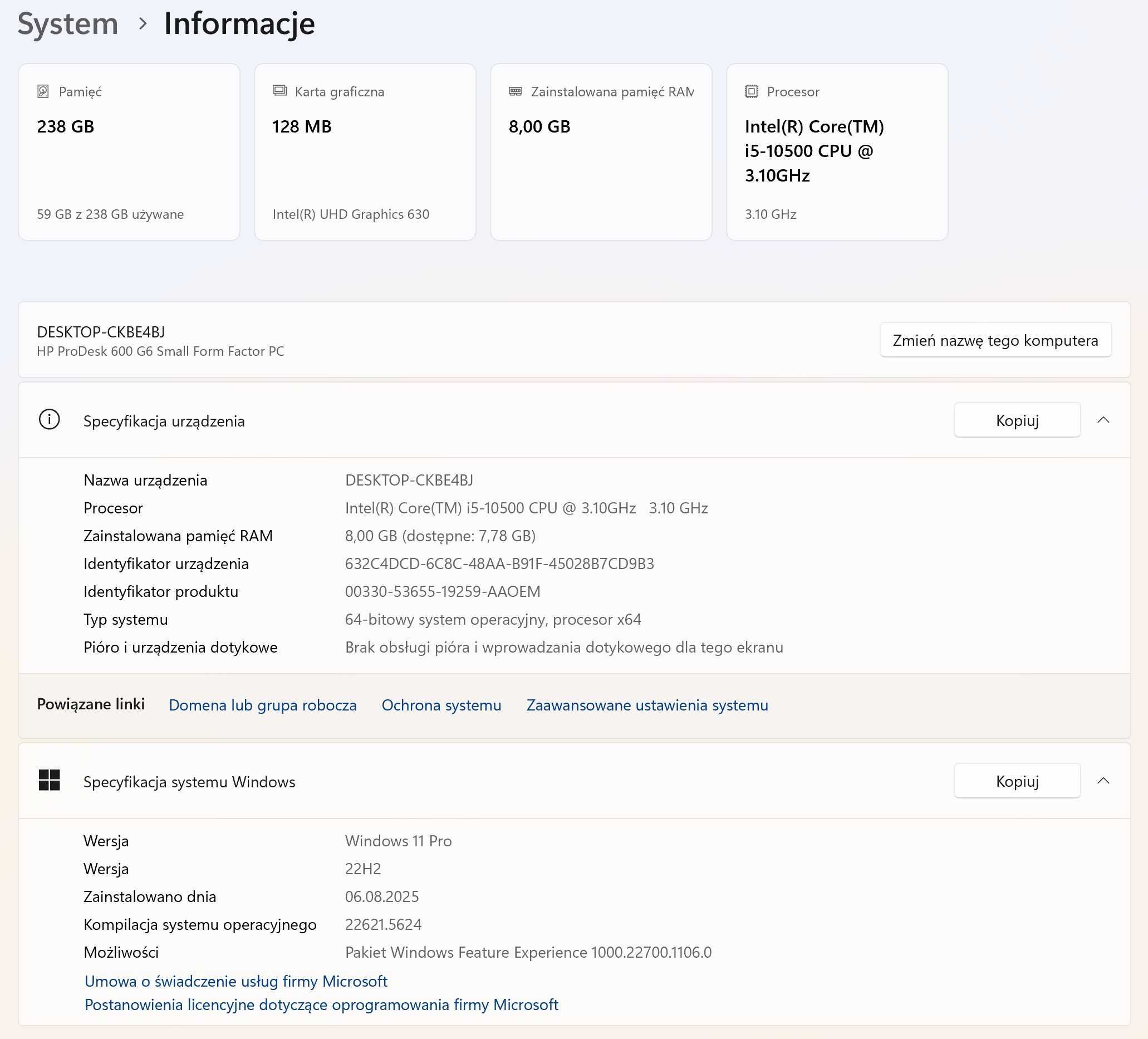Go back to System in breadcrumb
This screenshot has width=1148, height=1039.
(68, 24)
